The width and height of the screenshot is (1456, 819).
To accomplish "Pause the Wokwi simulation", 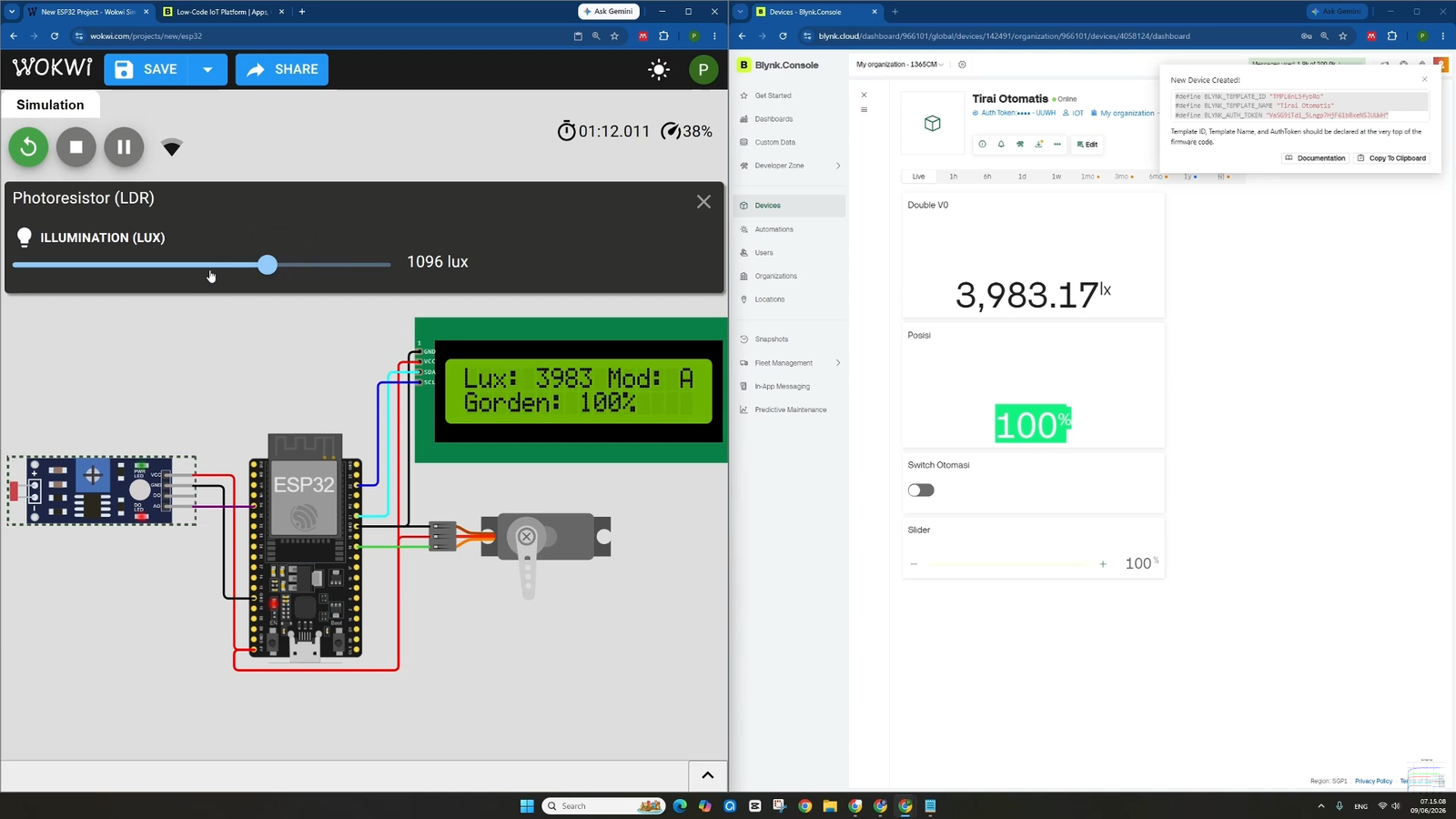I will (124, 147).
